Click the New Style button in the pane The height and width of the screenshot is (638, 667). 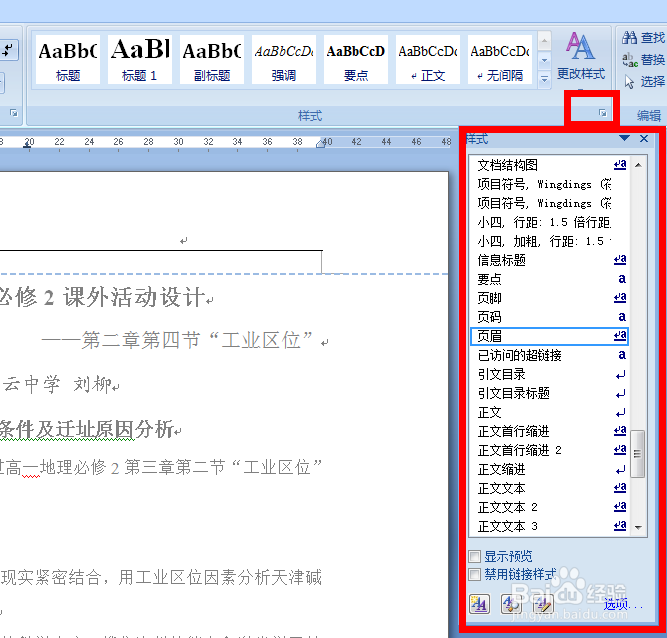click(479, 604)
